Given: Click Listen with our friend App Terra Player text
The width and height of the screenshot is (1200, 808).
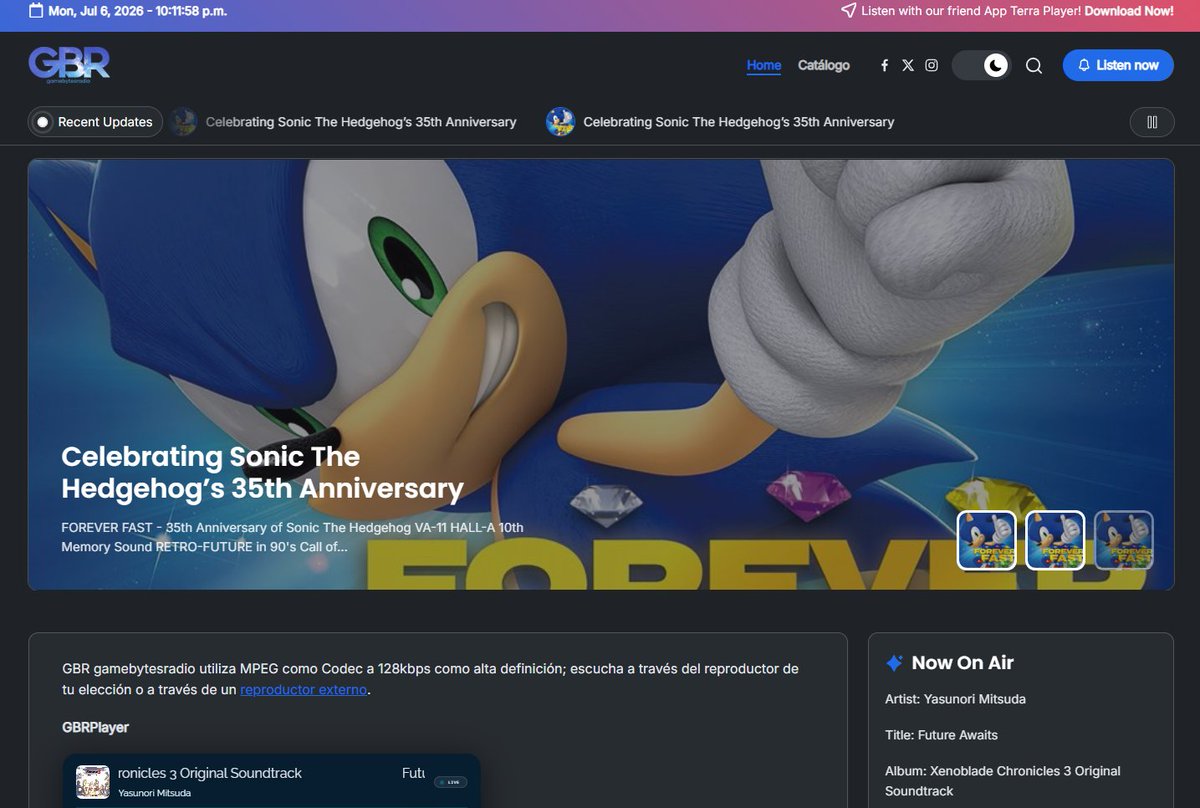Looking at the screenshot, I should click(x=971, y=11).
